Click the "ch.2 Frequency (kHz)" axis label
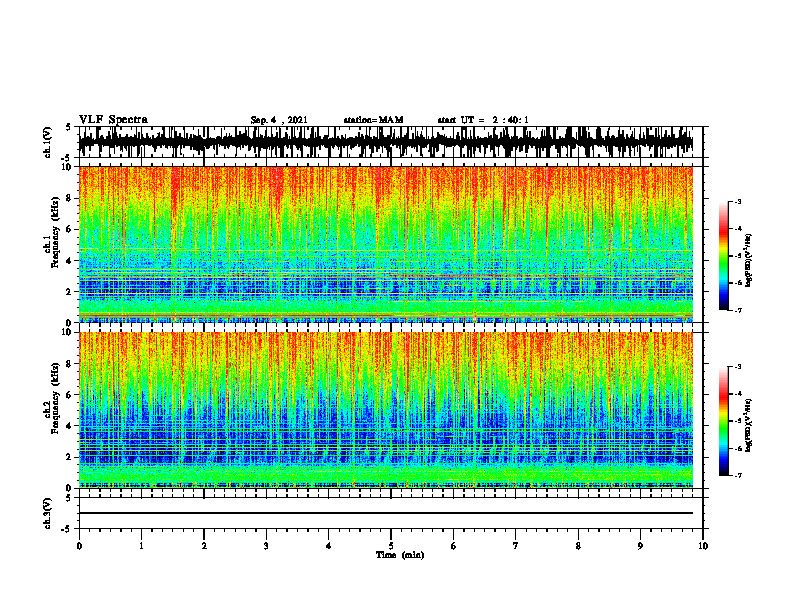792x612 pixels. click(x=51, y=398)
